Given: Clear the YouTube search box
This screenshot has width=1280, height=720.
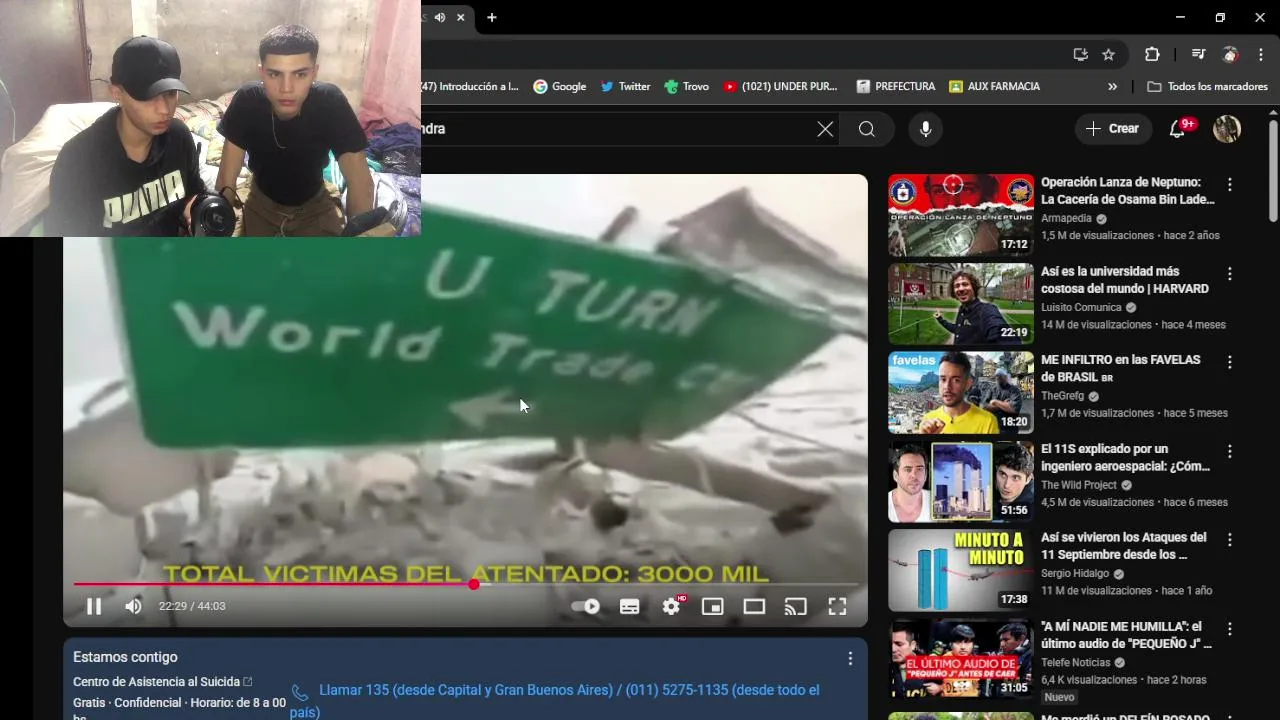Looking at the screenshot, I should pyautogui.click(x=825, y=129).
